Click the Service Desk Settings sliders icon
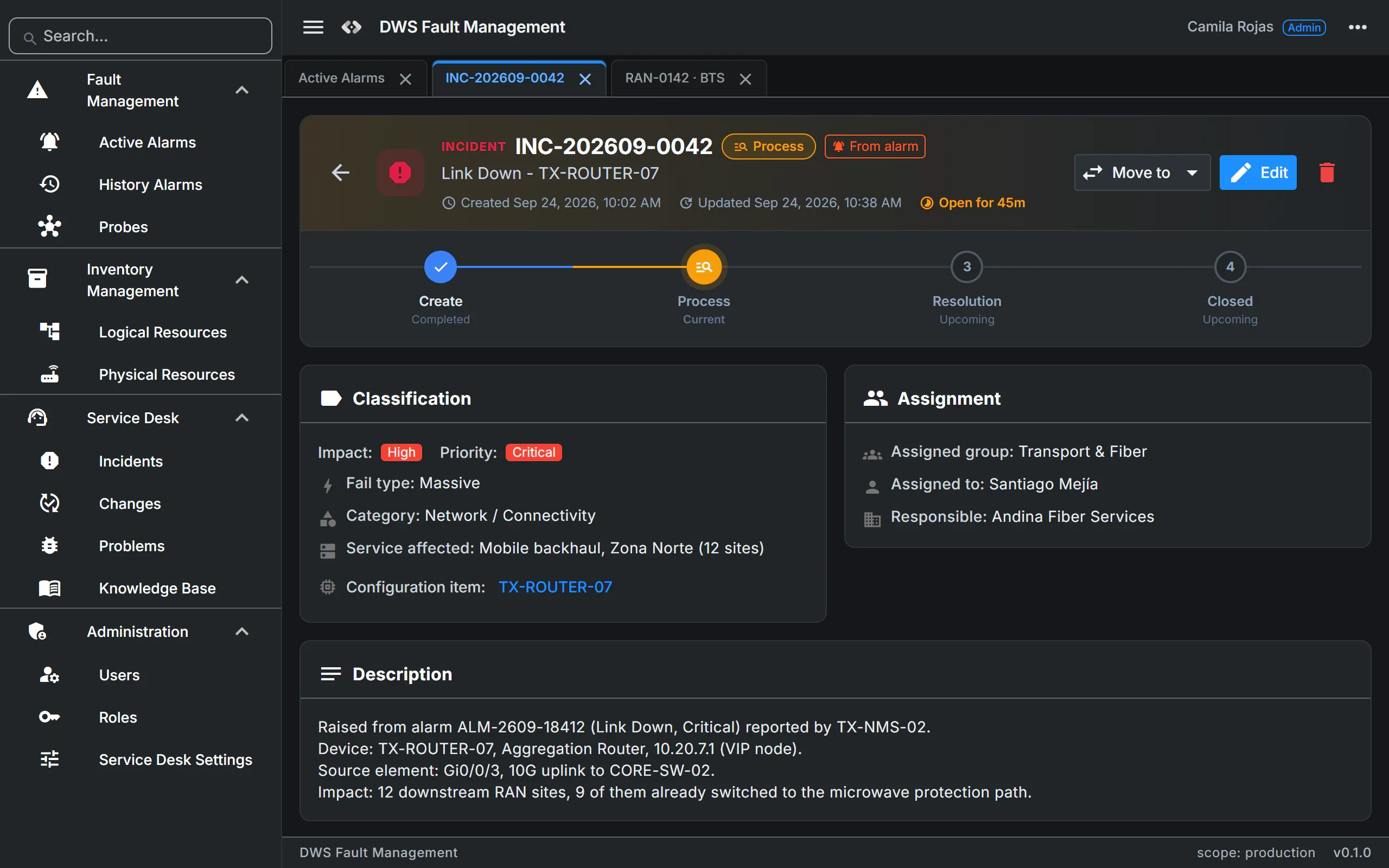Viewport: 1389px width, 868px height. point(49,759)
